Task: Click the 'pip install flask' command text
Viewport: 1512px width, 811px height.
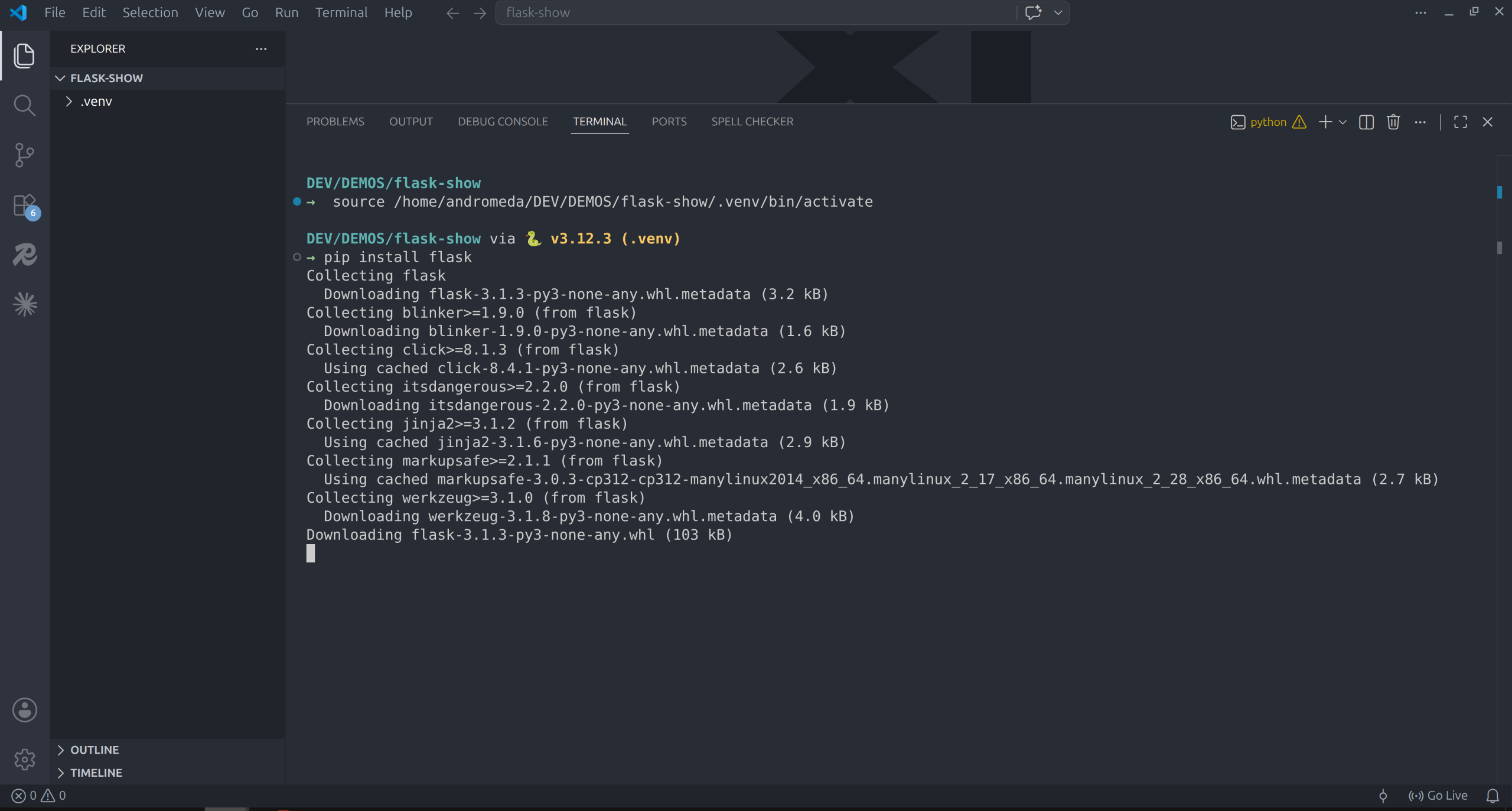Action: tap(398, 257)
